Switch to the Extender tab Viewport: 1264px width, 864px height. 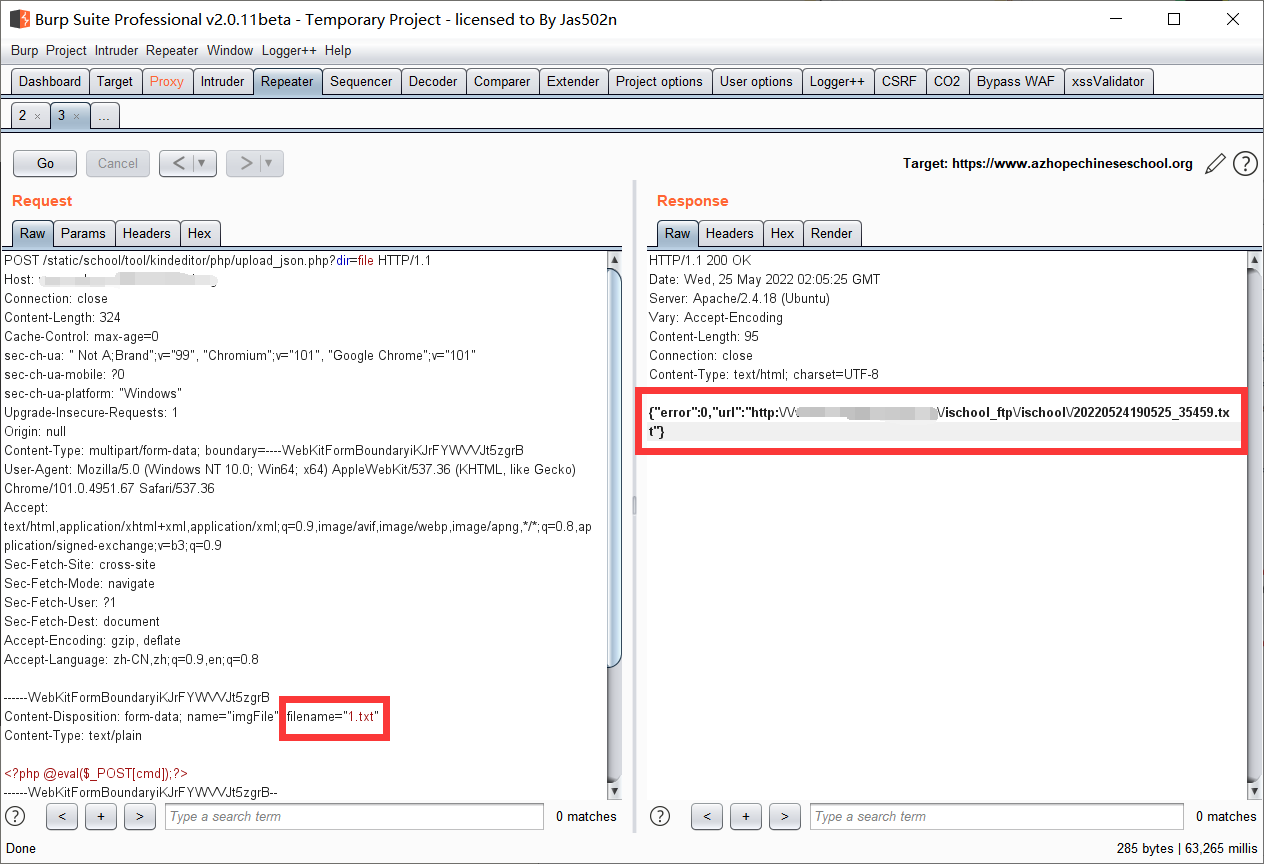tap(573, 82)
